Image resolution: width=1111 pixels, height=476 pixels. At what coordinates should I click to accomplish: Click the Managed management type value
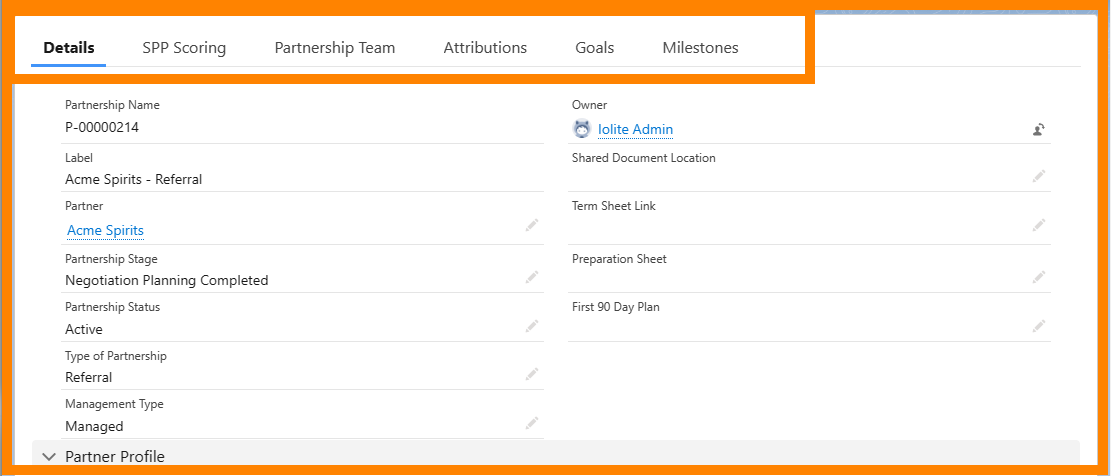click(94, 426)
